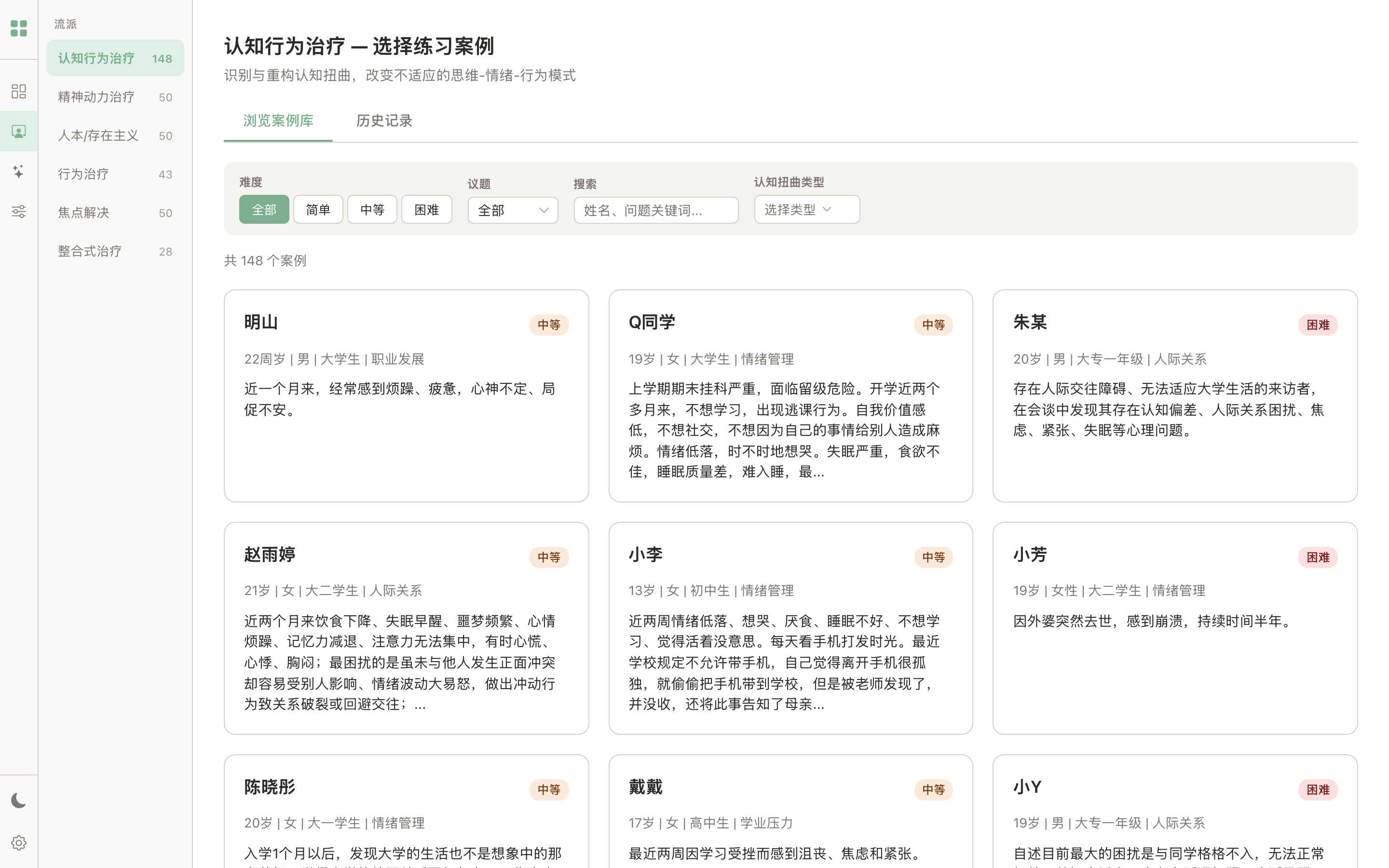This screenshot has width=1389, height=868.
Task: Filter cases by 简单 difficulty
Action: [318, 210]
